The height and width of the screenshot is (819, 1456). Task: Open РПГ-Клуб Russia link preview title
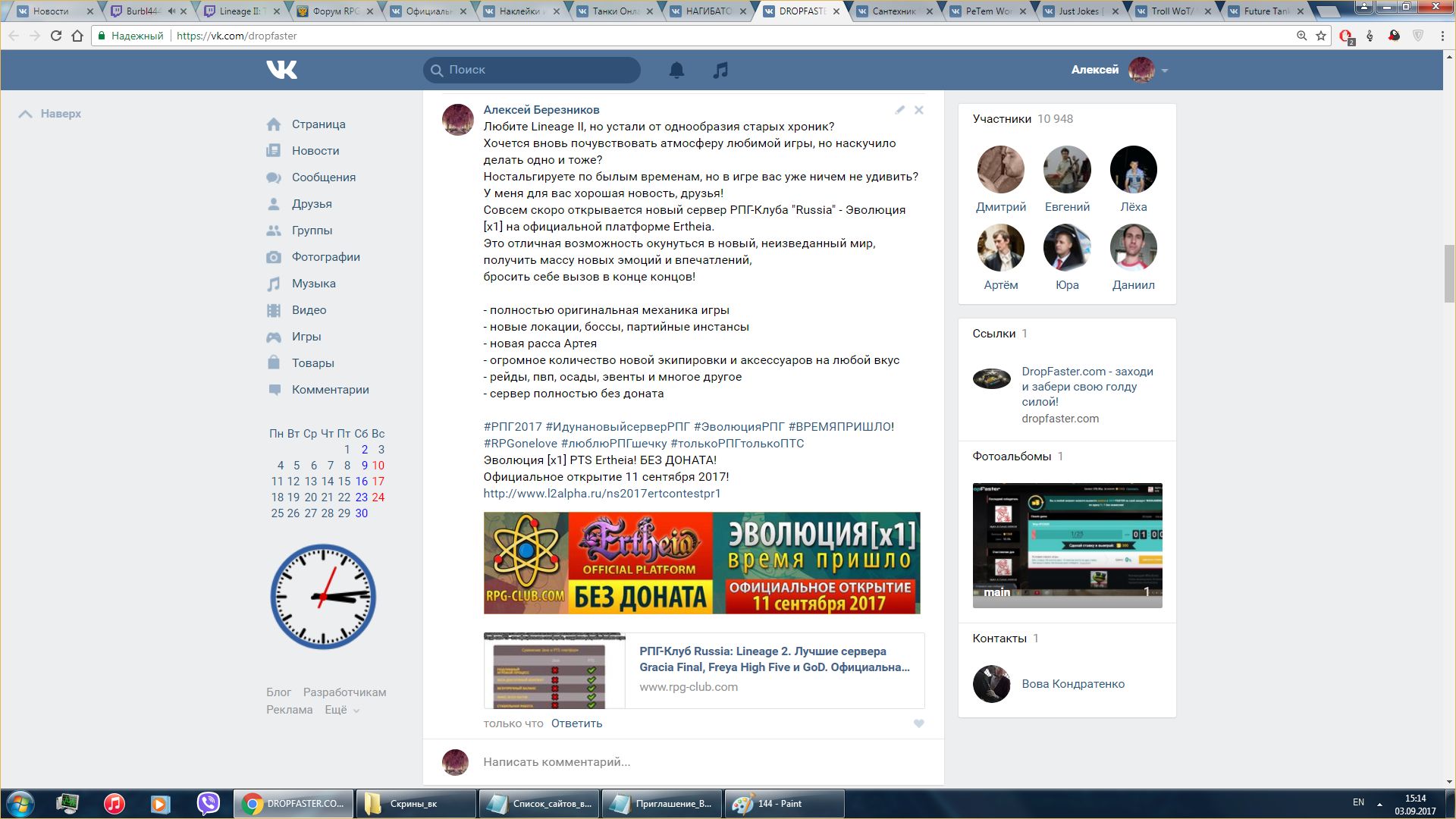(774, 659)
